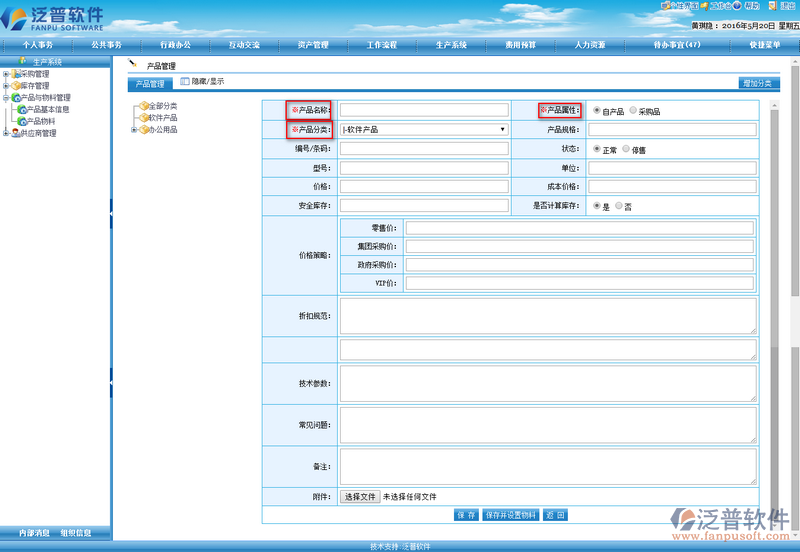The image size is (800, 552).
Task: Click the 退出 logout icon
Action: (x=772, y=6)
